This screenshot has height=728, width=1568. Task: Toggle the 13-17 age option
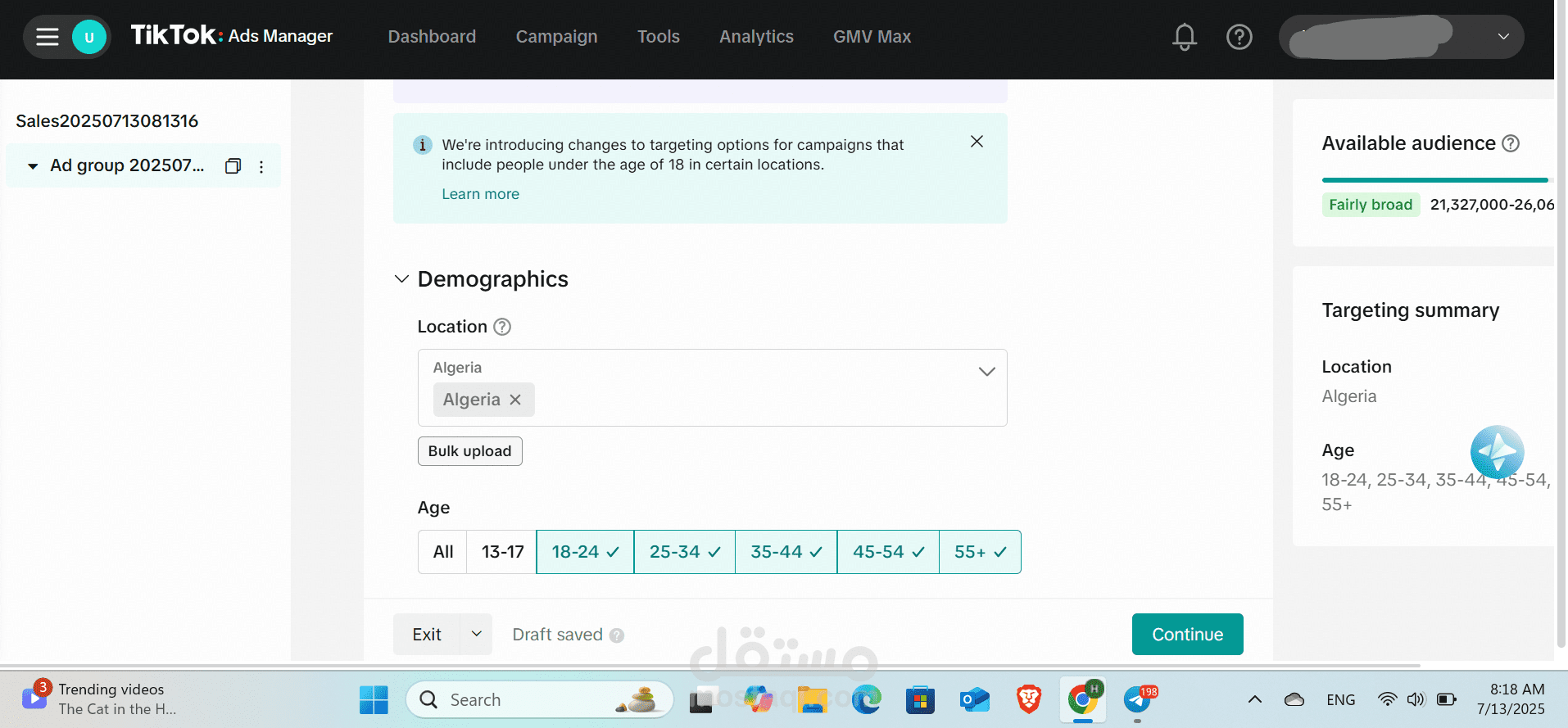click(x=502, y=552)
